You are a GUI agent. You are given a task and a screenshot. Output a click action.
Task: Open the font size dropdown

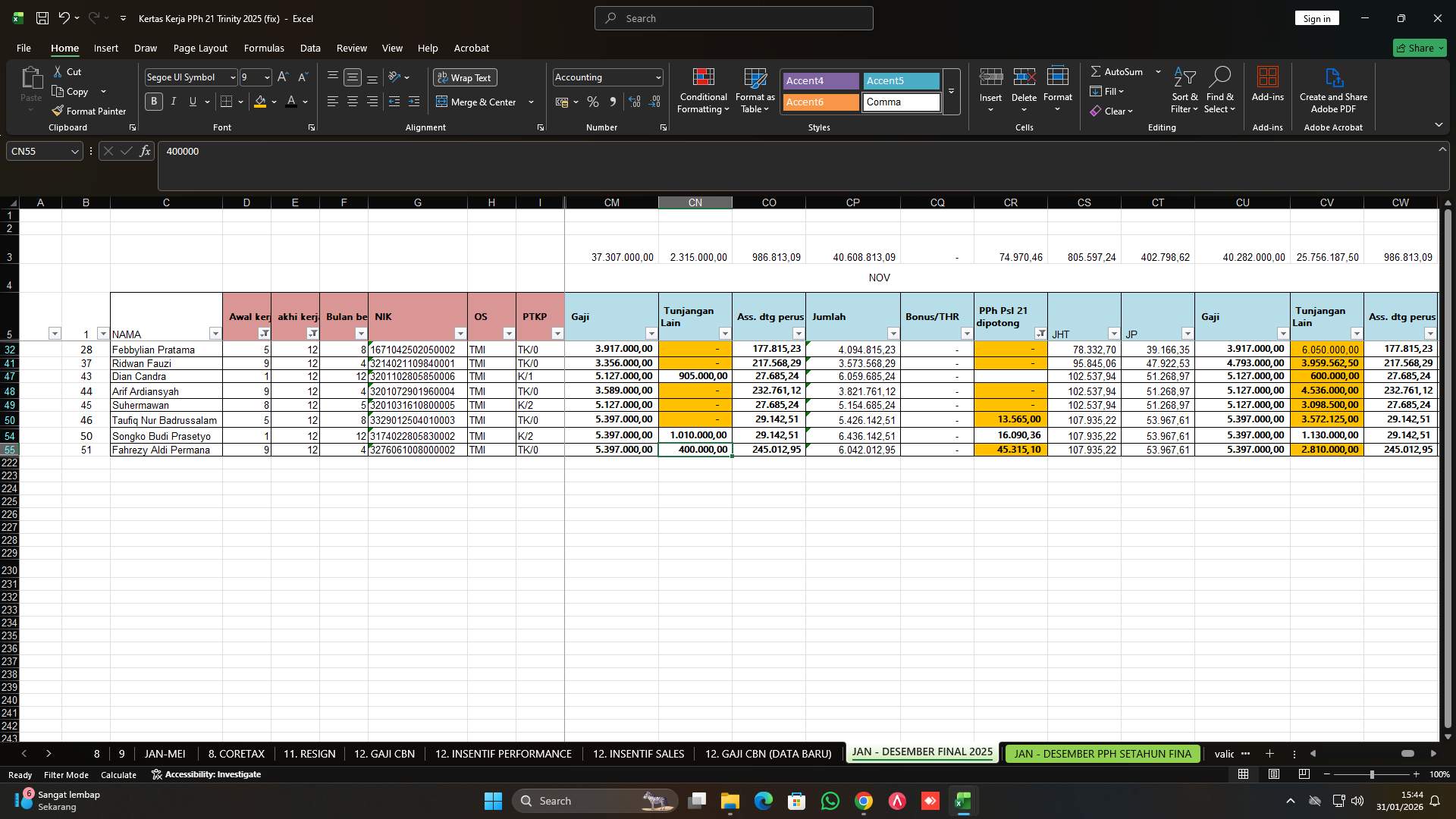click(x=266, y=77)
